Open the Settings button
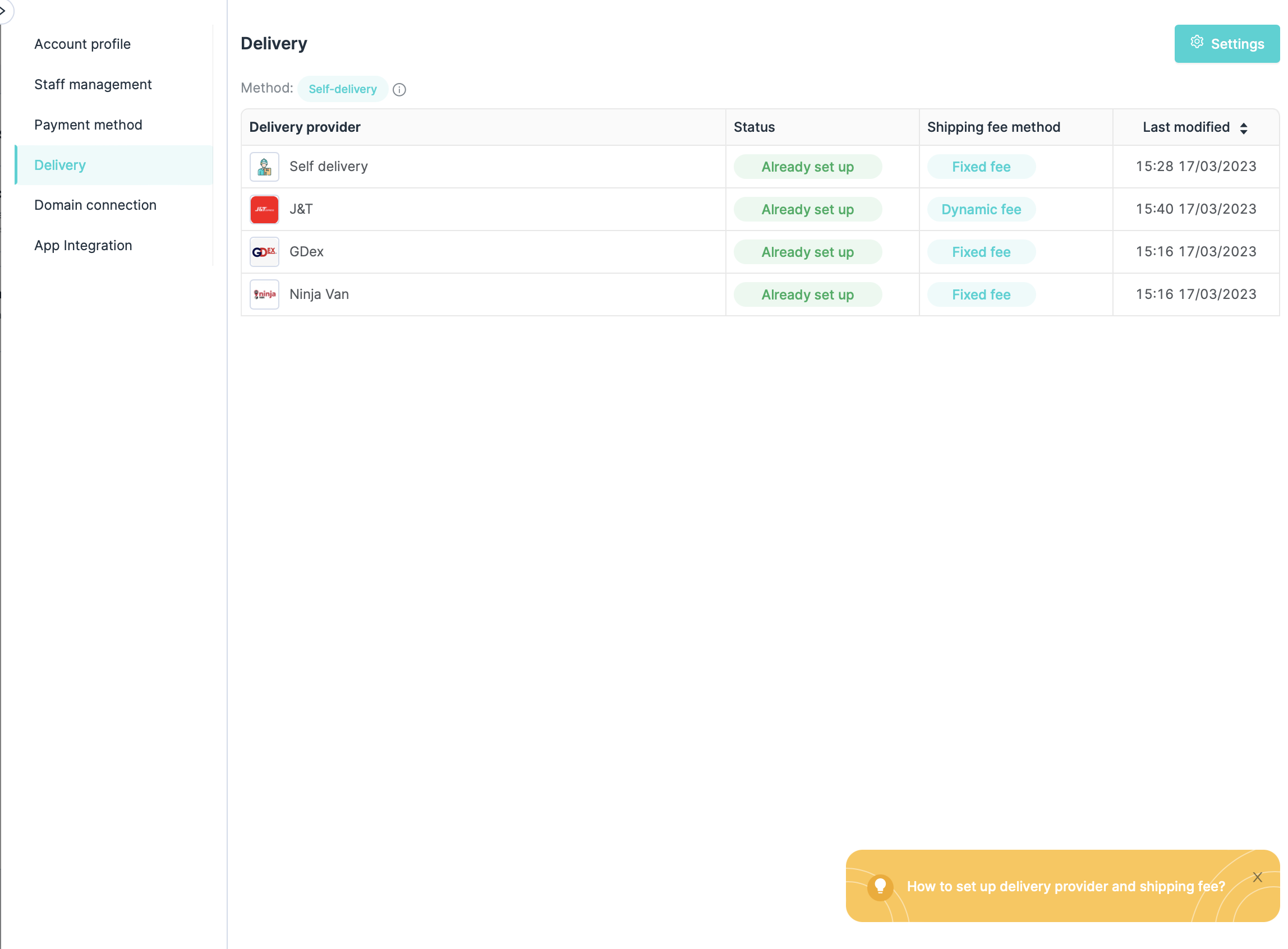The height and width of the screenshot is (949, 1288). pyautogui.click(x=1226, y=44)
